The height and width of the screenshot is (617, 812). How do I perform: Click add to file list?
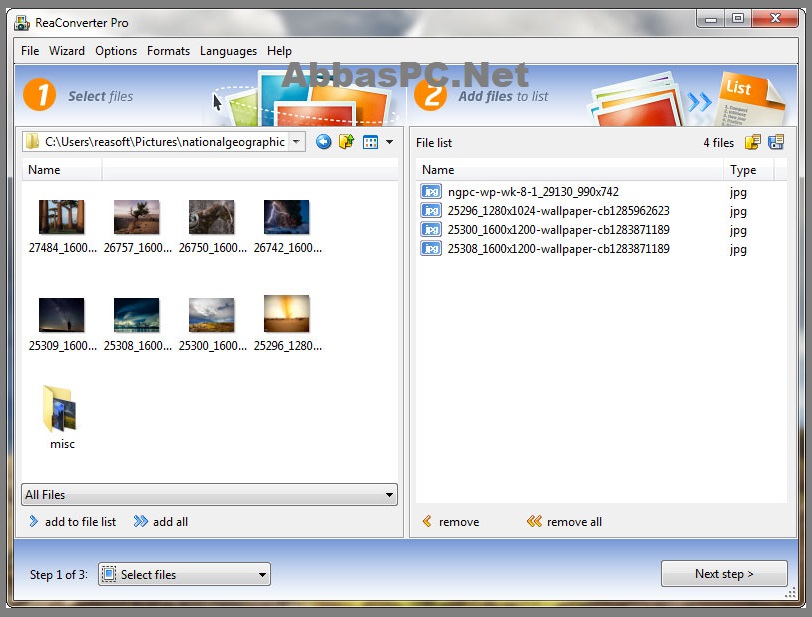click(80, 522)
